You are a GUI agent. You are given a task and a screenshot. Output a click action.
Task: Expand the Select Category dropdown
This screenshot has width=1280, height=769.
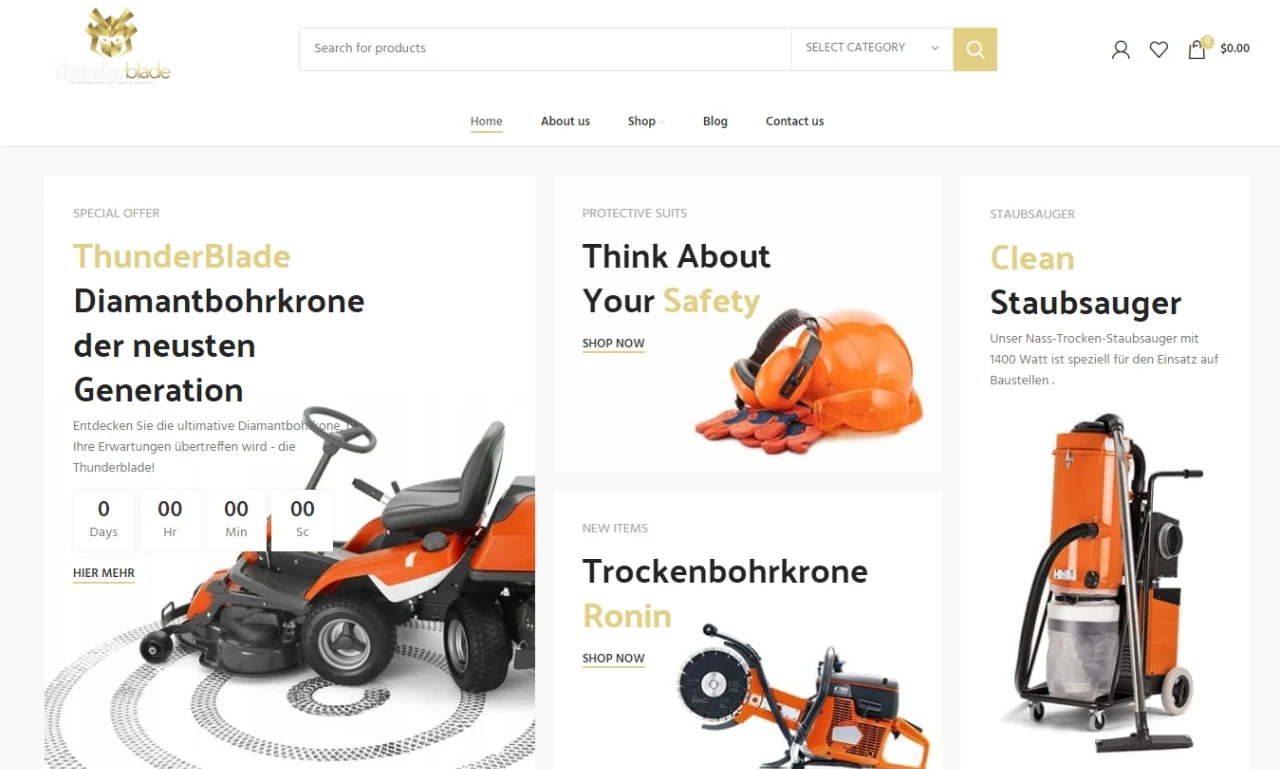tap(872, 49)
